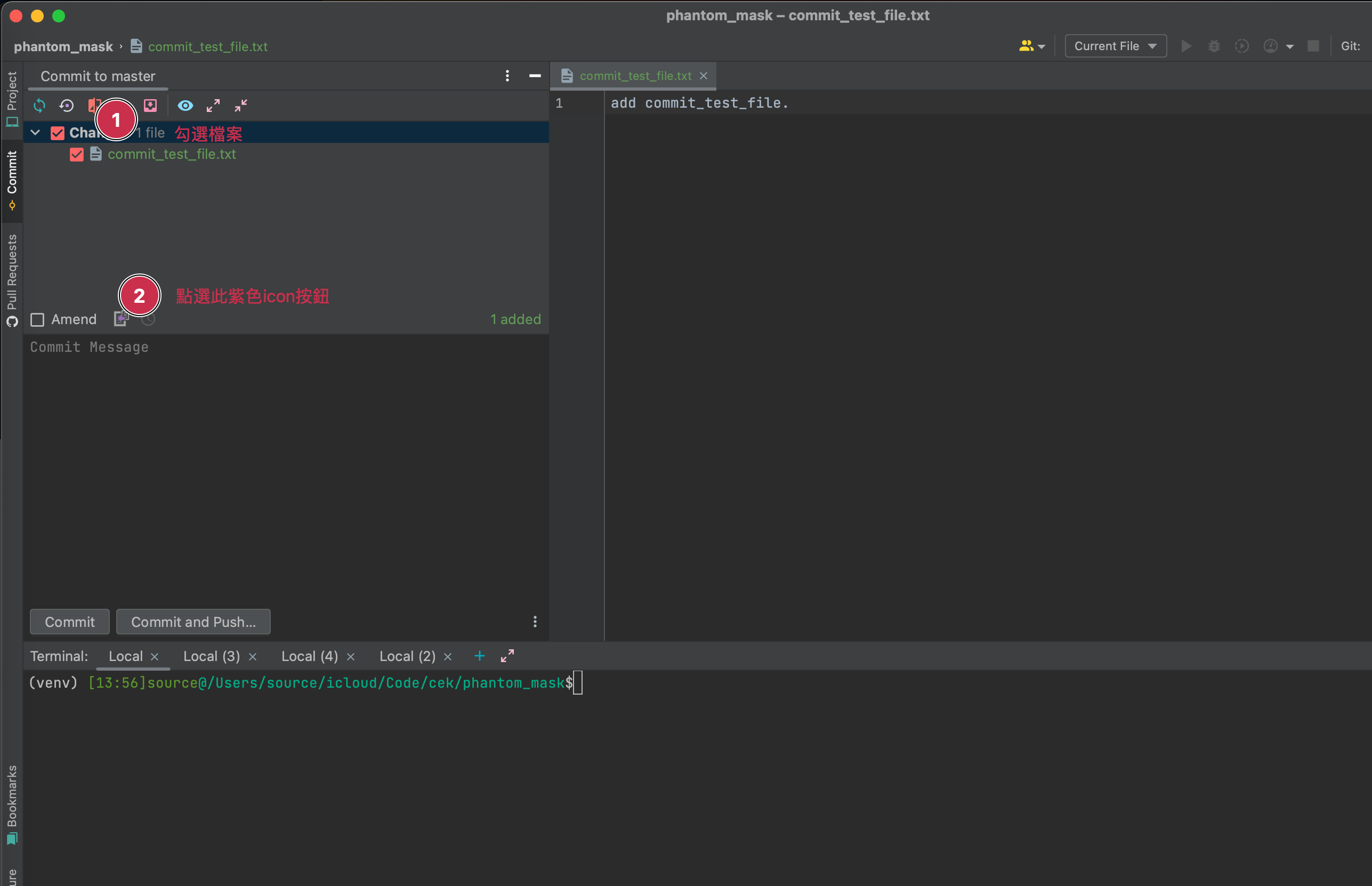Open the Pull Requests side tab

12,278
